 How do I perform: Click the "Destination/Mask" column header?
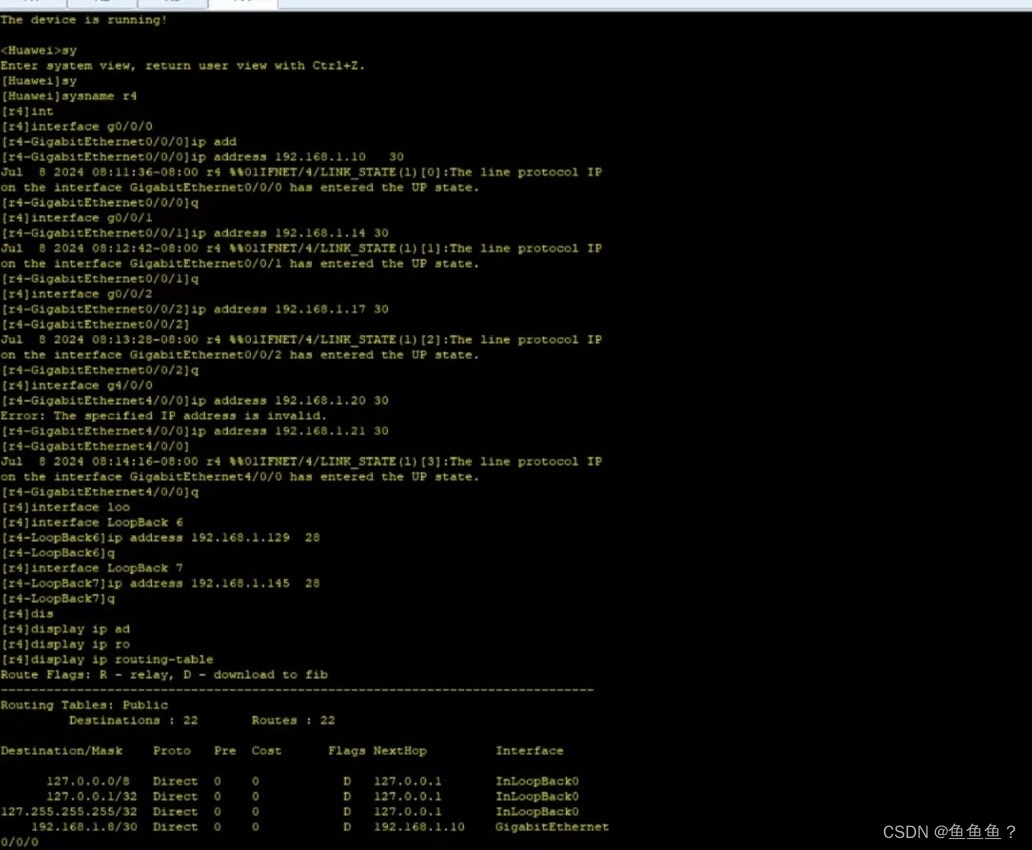point(62,751)
